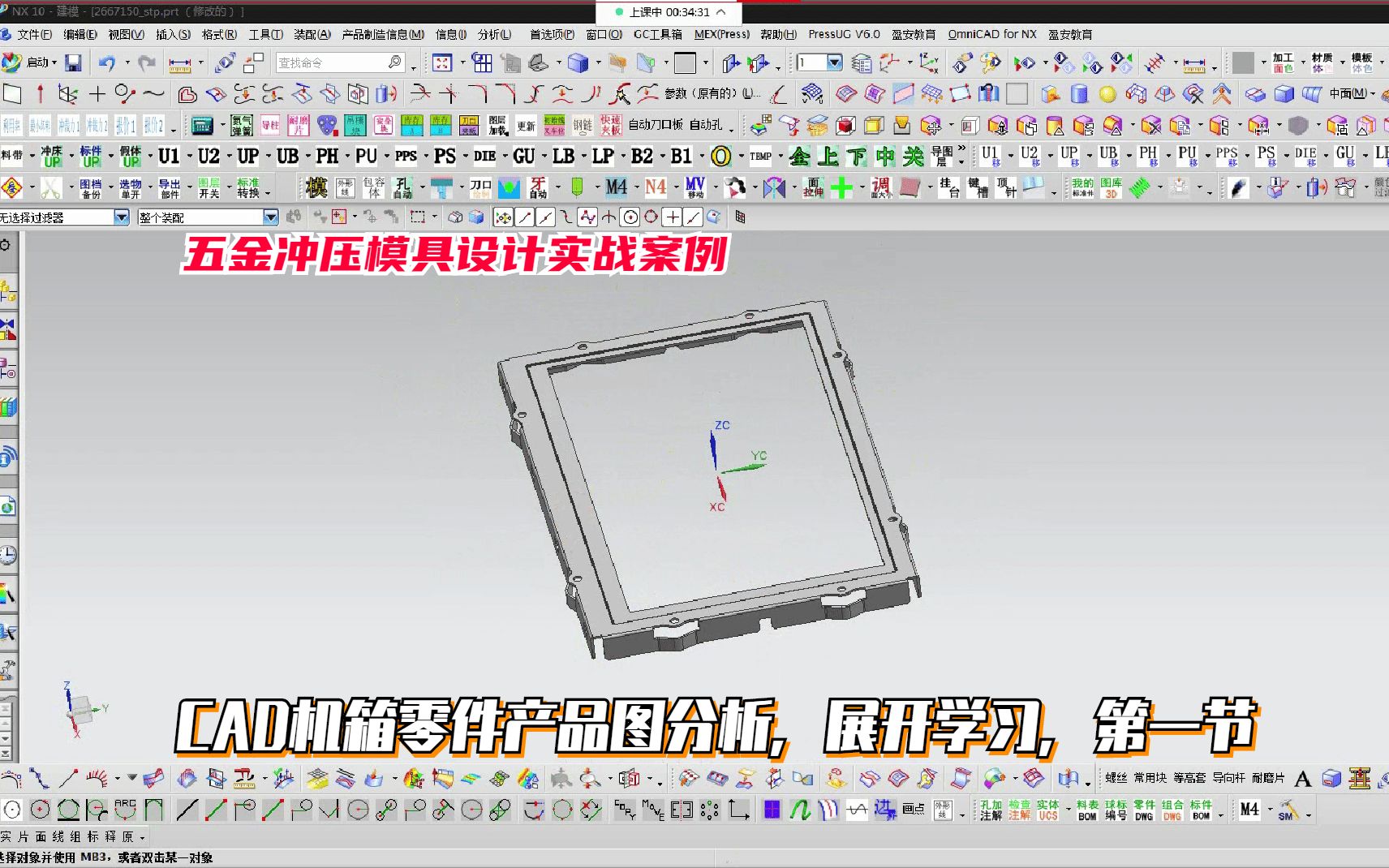1389x868 pixels.
Task: Enable the endpoint snap toggle
Action: click(526, 217)
